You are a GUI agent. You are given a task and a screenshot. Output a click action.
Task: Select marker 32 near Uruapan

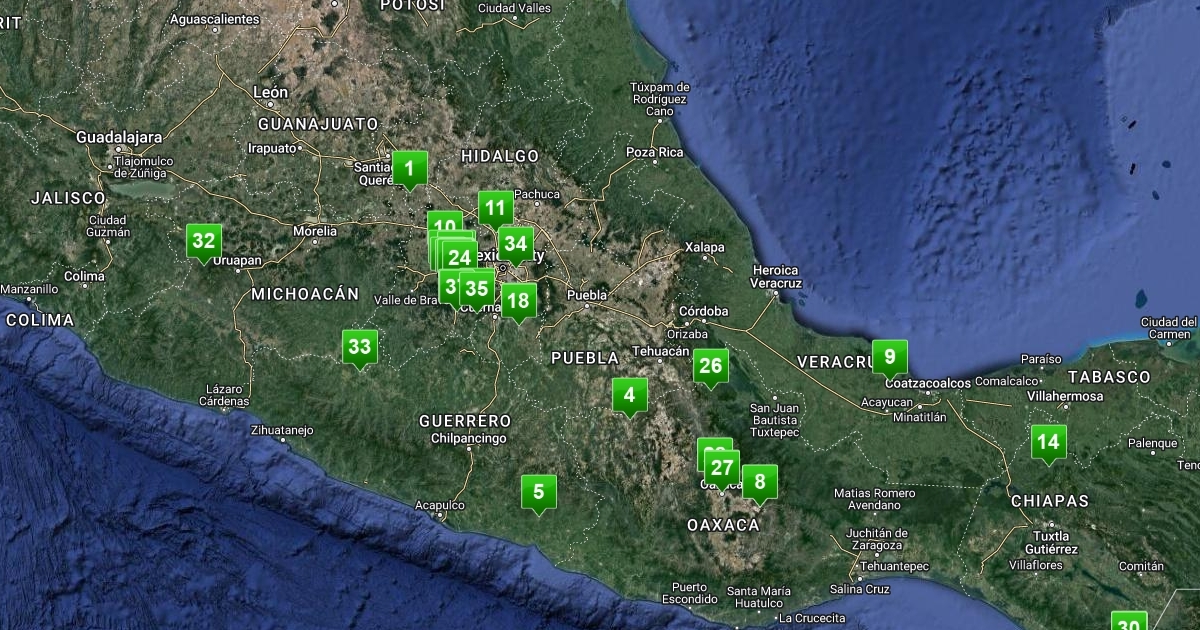204,241
